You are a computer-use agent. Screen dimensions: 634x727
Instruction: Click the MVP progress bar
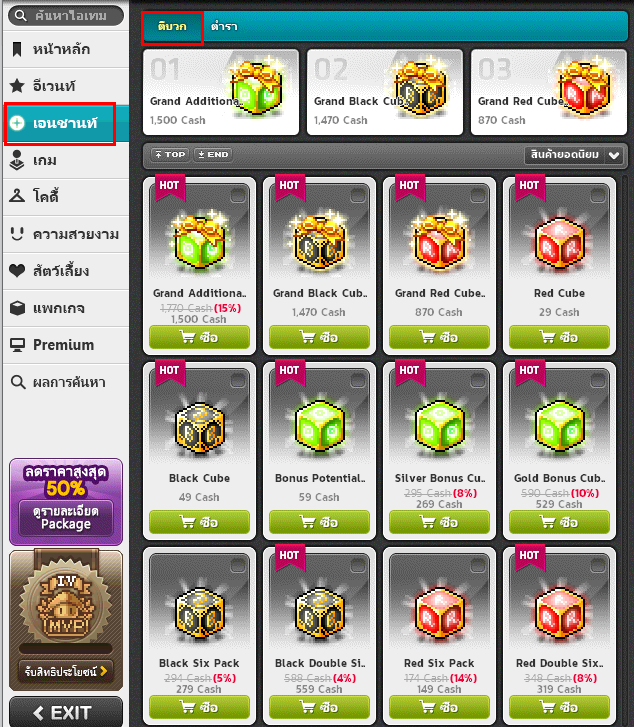tap(66, 648)
